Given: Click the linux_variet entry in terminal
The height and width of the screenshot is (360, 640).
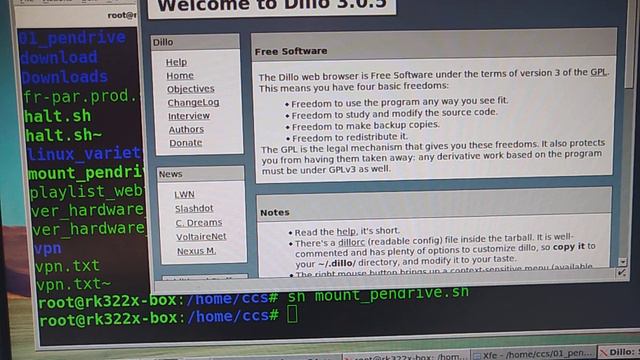Looking at the screenshot, I should point(84,154).
